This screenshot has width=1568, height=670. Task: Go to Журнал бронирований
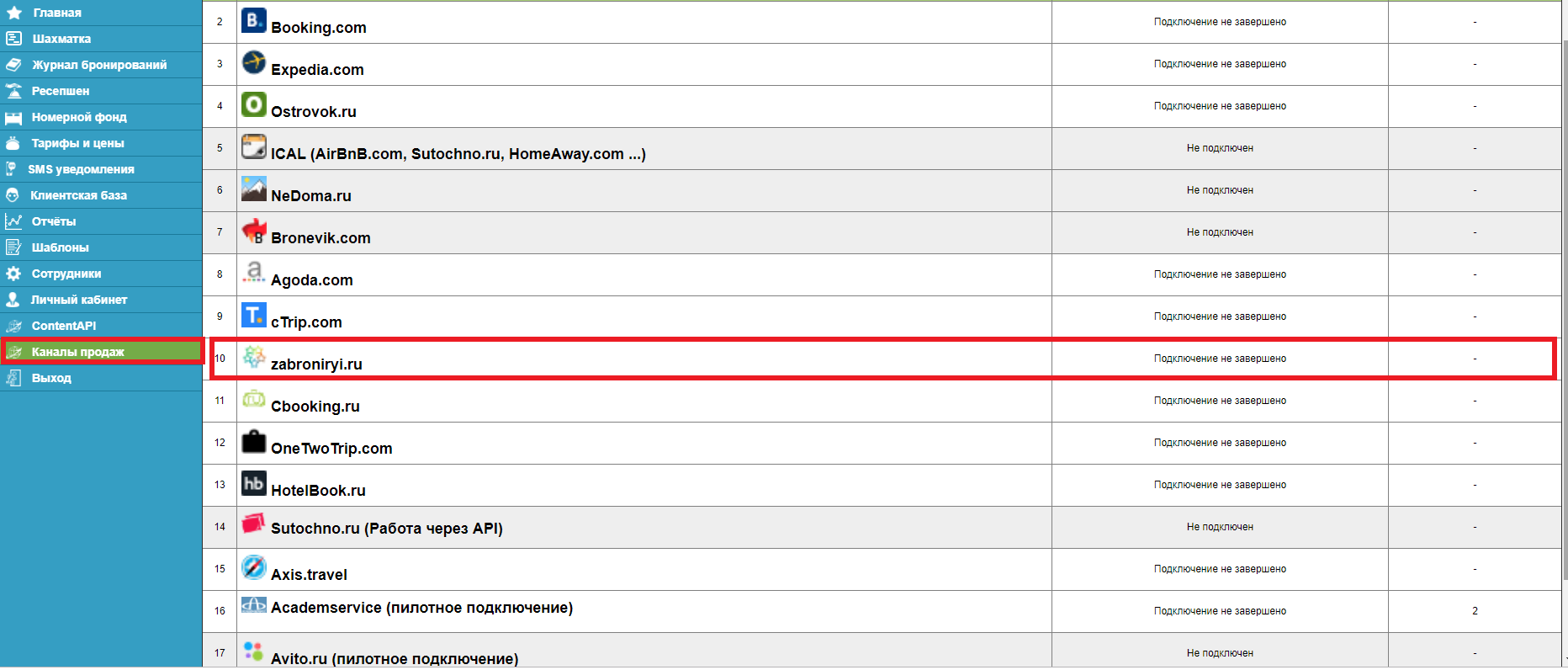[99, 65]
